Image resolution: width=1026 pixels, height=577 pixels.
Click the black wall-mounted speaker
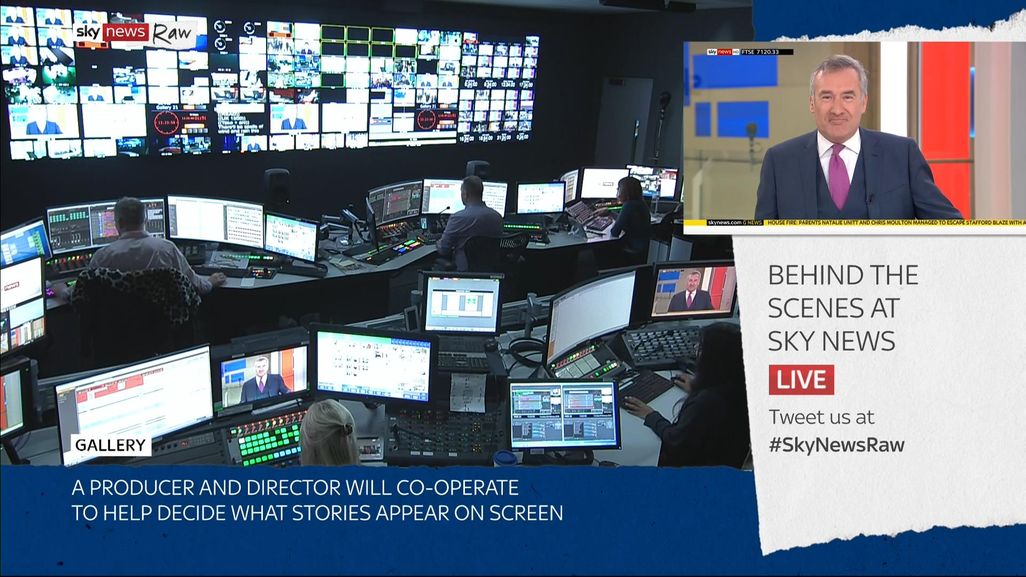[x=277, y=187]
